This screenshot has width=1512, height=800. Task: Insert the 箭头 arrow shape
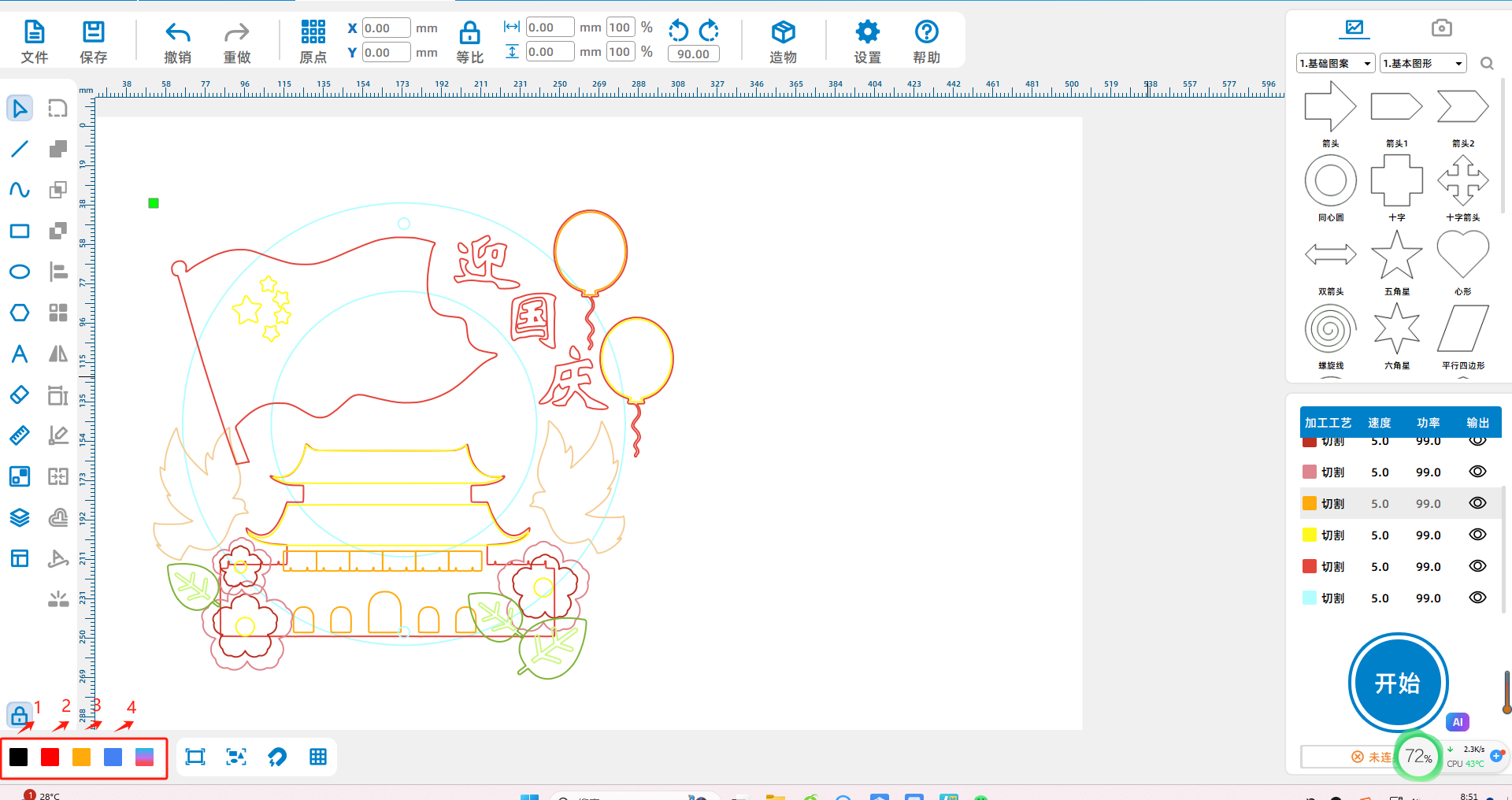pos(1330,107)
